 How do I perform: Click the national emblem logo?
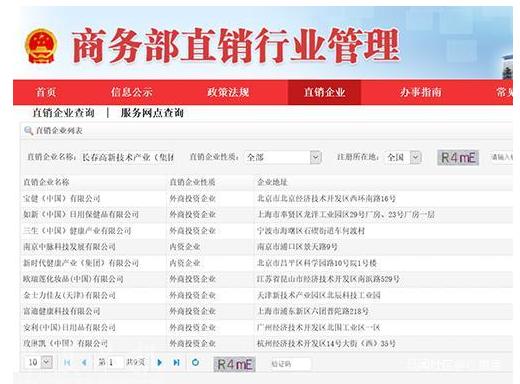[41, 46]
